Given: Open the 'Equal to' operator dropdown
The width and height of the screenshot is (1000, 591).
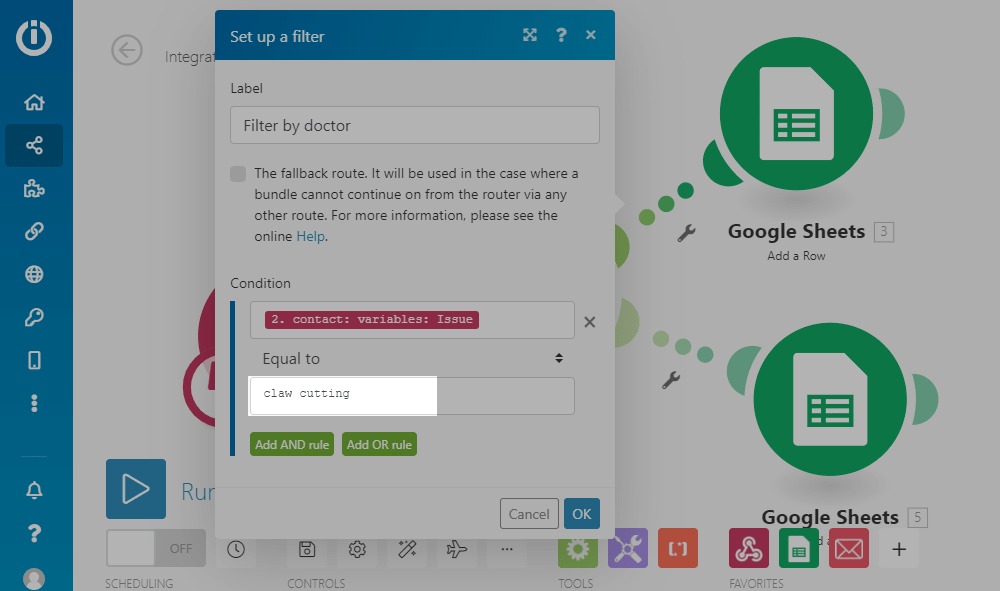Looking at the screenshot, I should point(413,358).
